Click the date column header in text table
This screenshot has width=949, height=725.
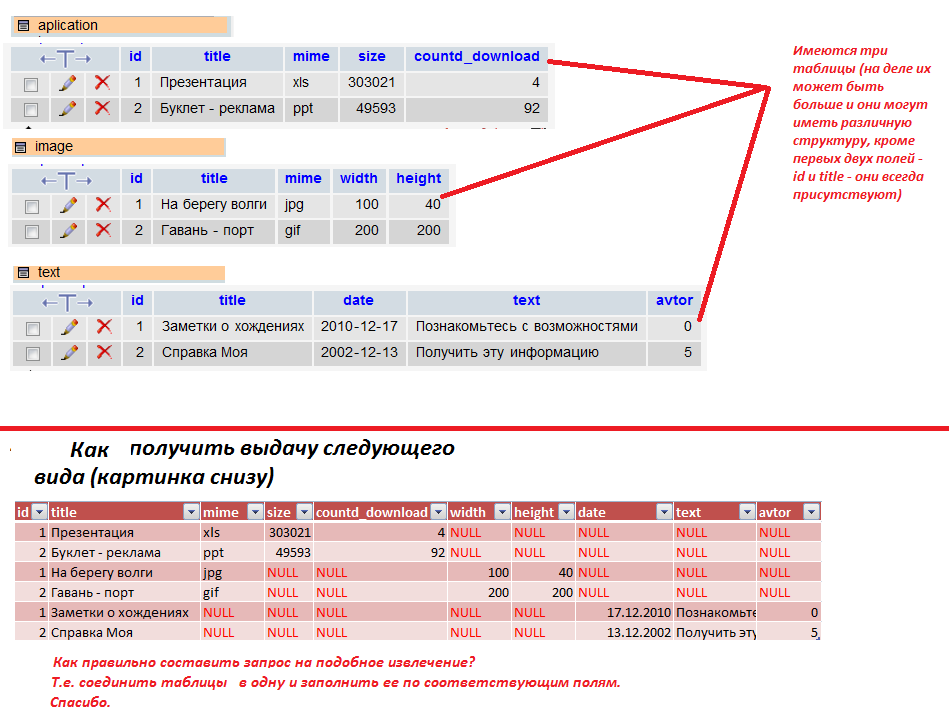[x=358, y=300]
